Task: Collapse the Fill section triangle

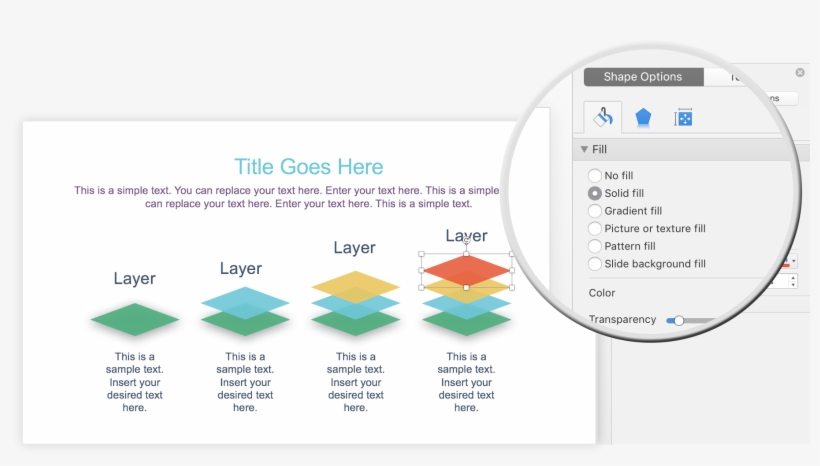Action: click(x=584, y=150)
